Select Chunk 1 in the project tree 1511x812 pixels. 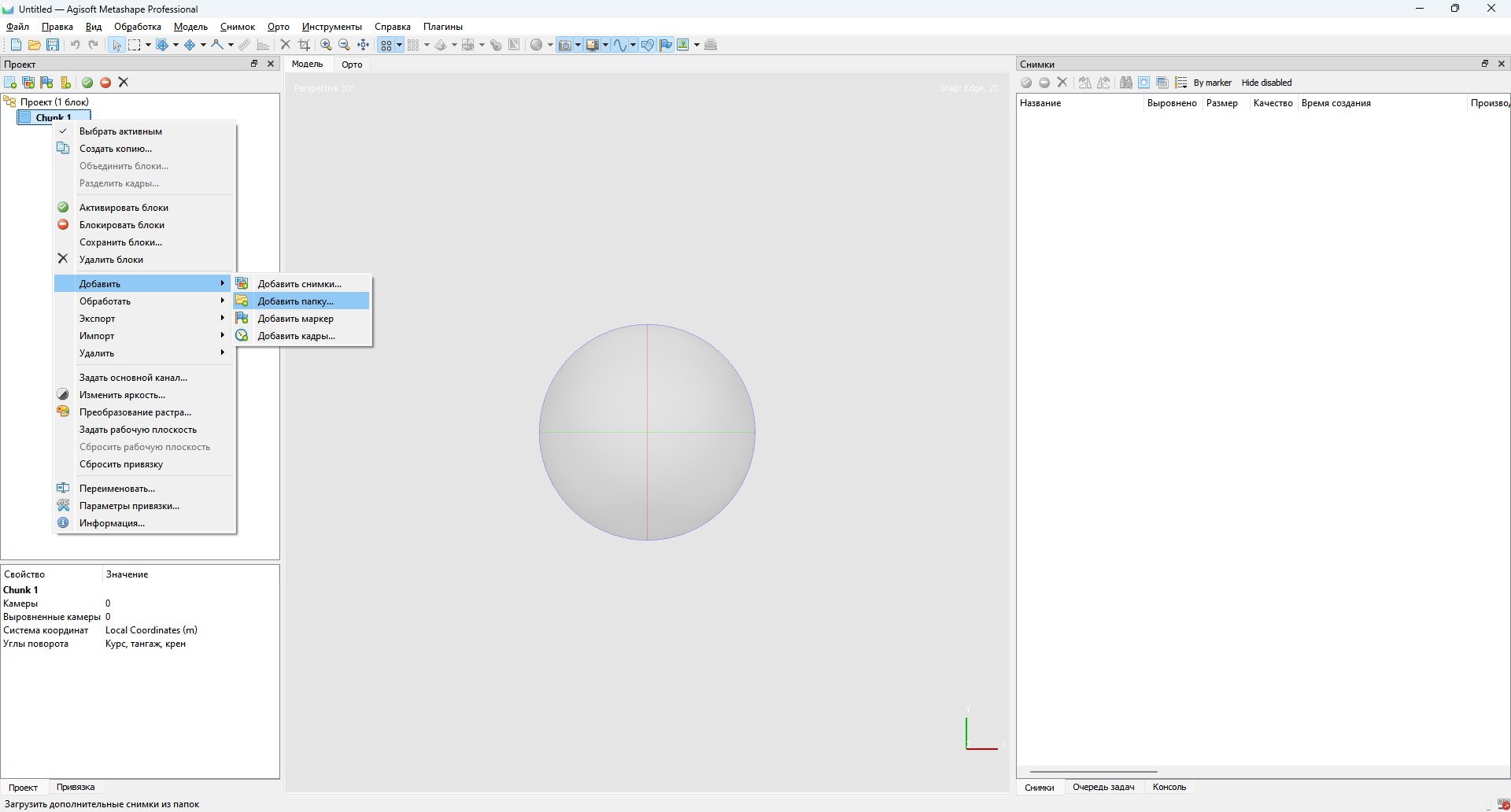click(x=54, y=117)
